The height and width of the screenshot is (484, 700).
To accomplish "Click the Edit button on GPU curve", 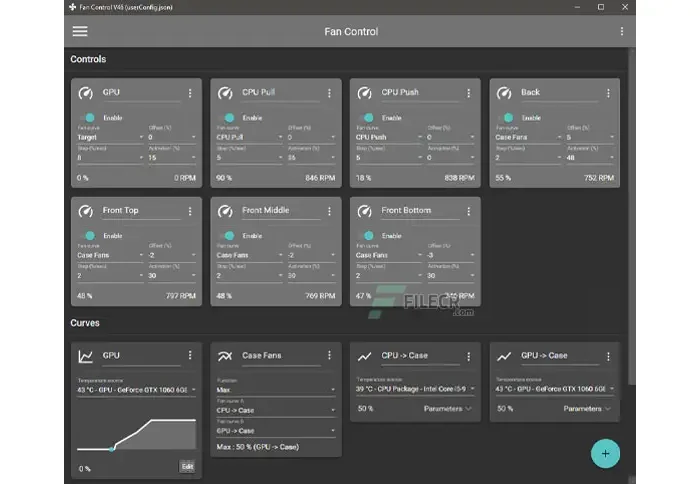I will pyautogui.click(x=187, y=466).
